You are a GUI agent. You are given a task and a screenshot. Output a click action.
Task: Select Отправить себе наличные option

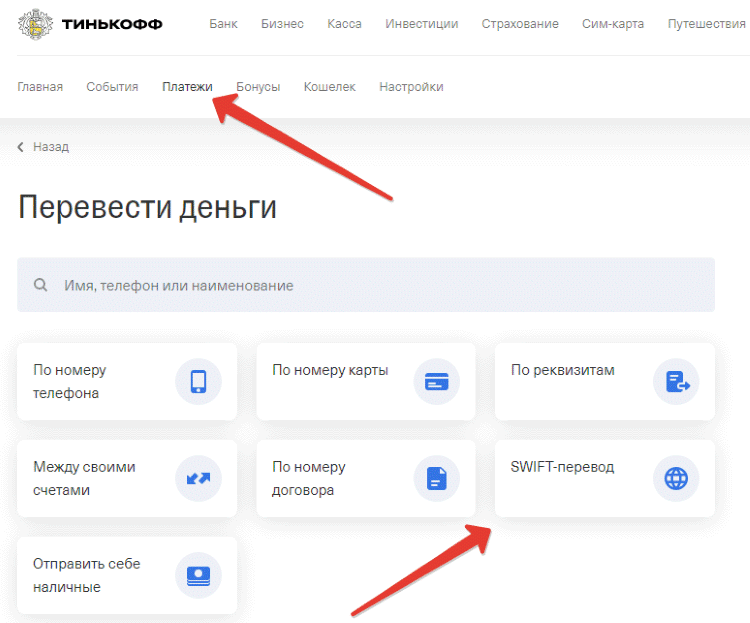(x=127, y=575)
